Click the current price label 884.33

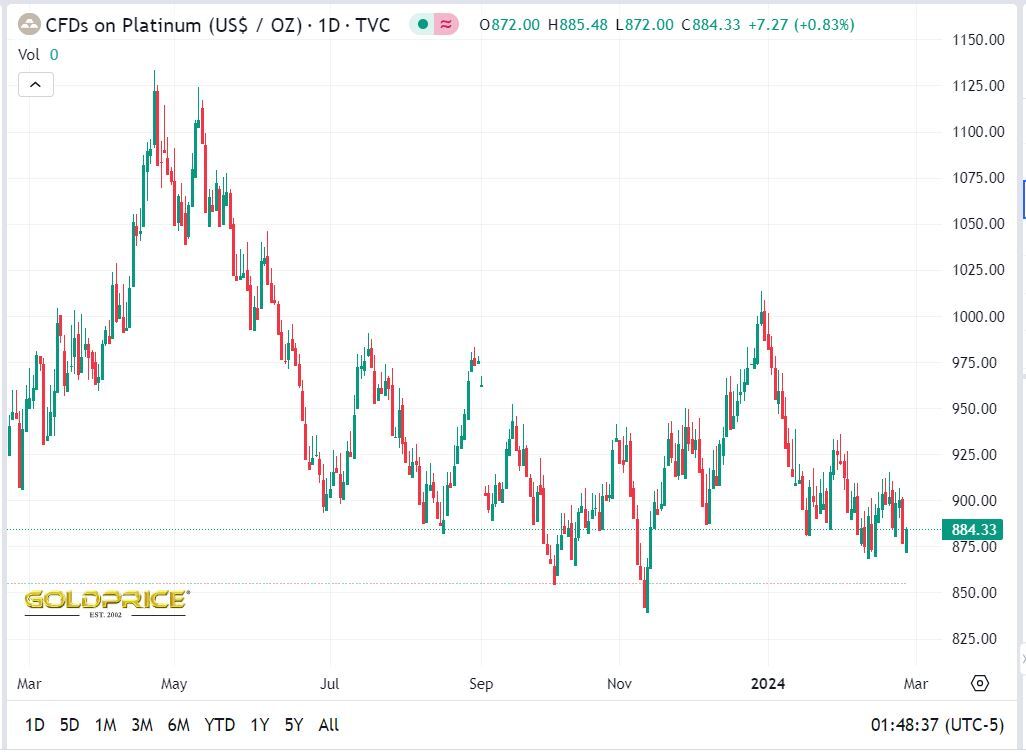tap(974, 529)
